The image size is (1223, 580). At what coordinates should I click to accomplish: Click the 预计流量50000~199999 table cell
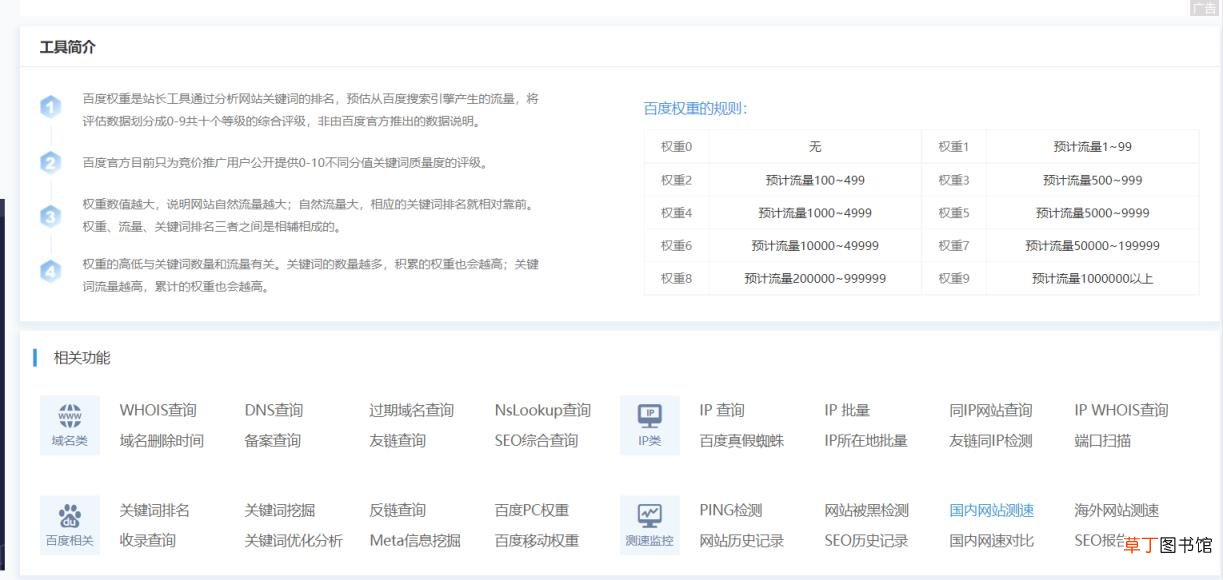pyautogui.click(x=1092, y=246)
